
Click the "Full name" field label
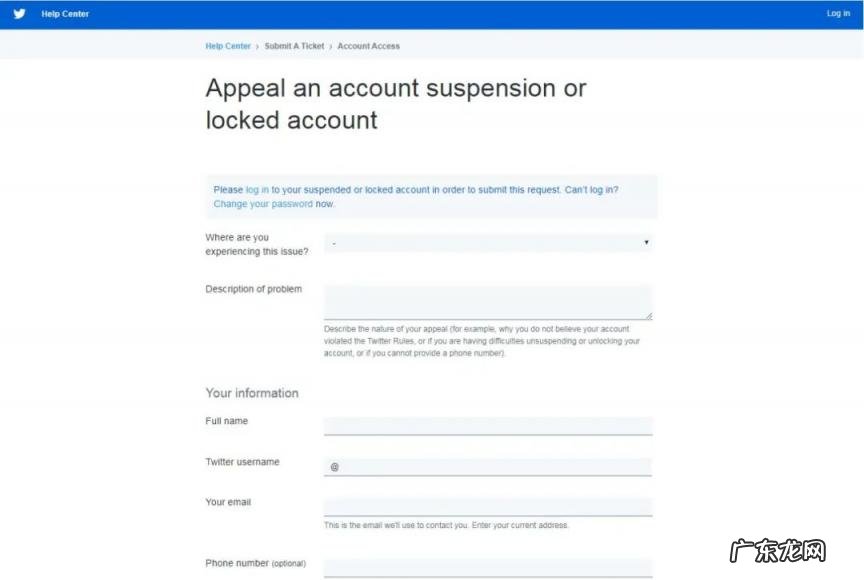point(227,421)
